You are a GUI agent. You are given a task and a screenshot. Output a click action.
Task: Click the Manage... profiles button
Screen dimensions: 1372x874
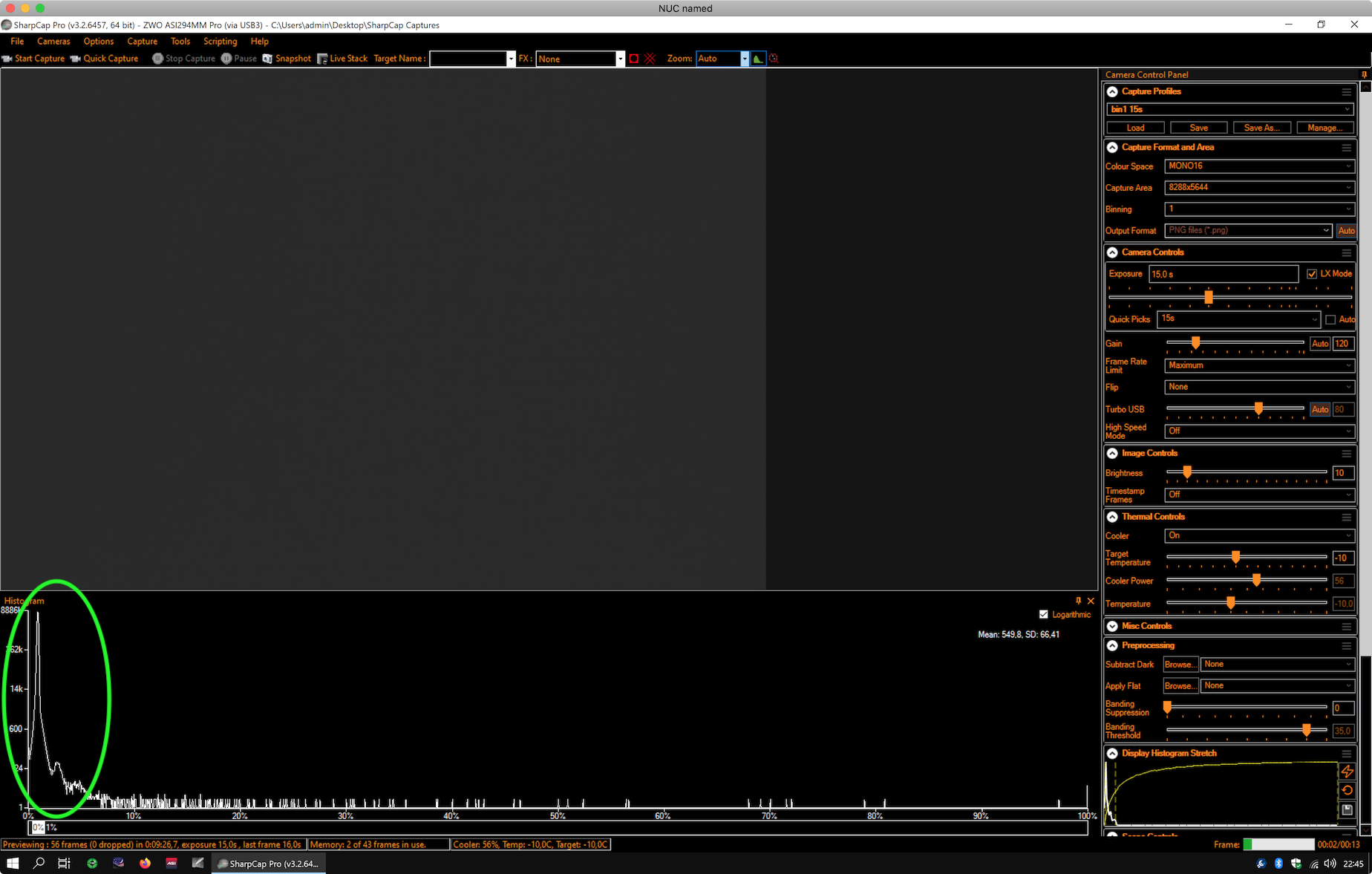(1325, 128)
